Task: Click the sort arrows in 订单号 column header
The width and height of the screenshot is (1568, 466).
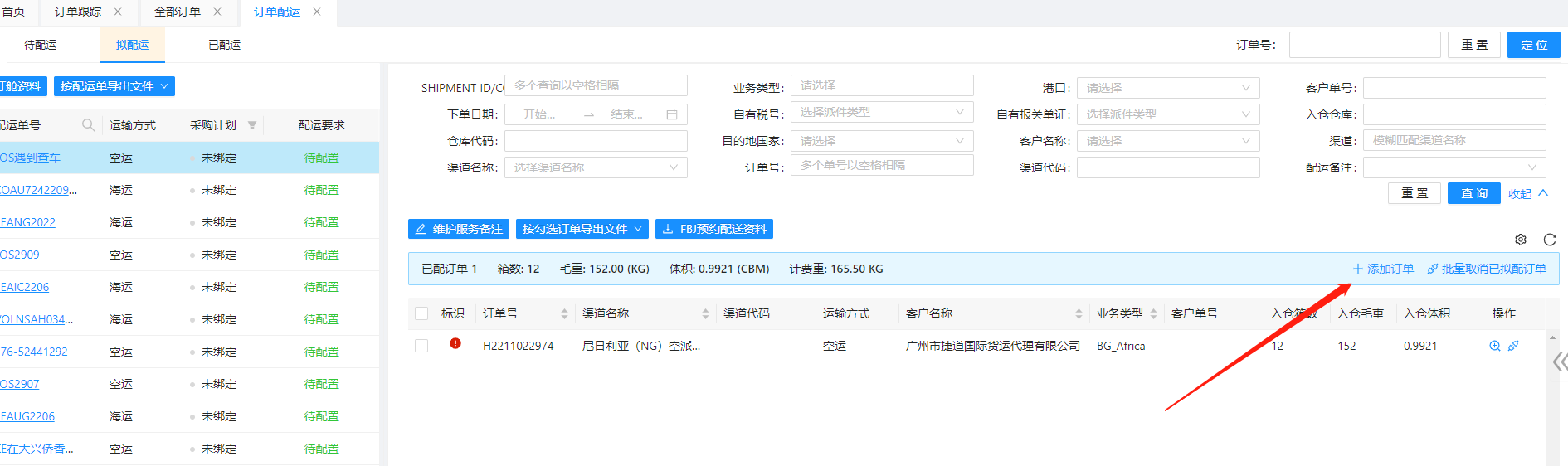Action: tap(564, 313)
